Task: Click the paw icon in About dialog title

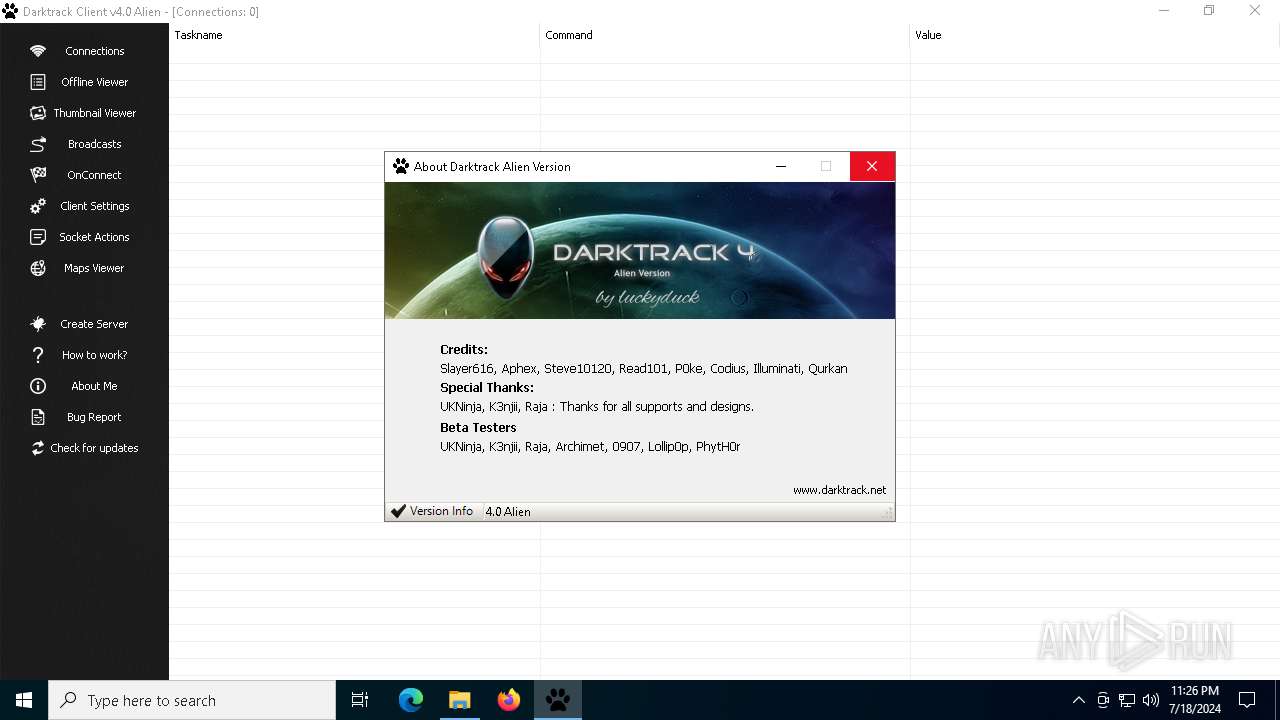Action: (x=401, y=166)
